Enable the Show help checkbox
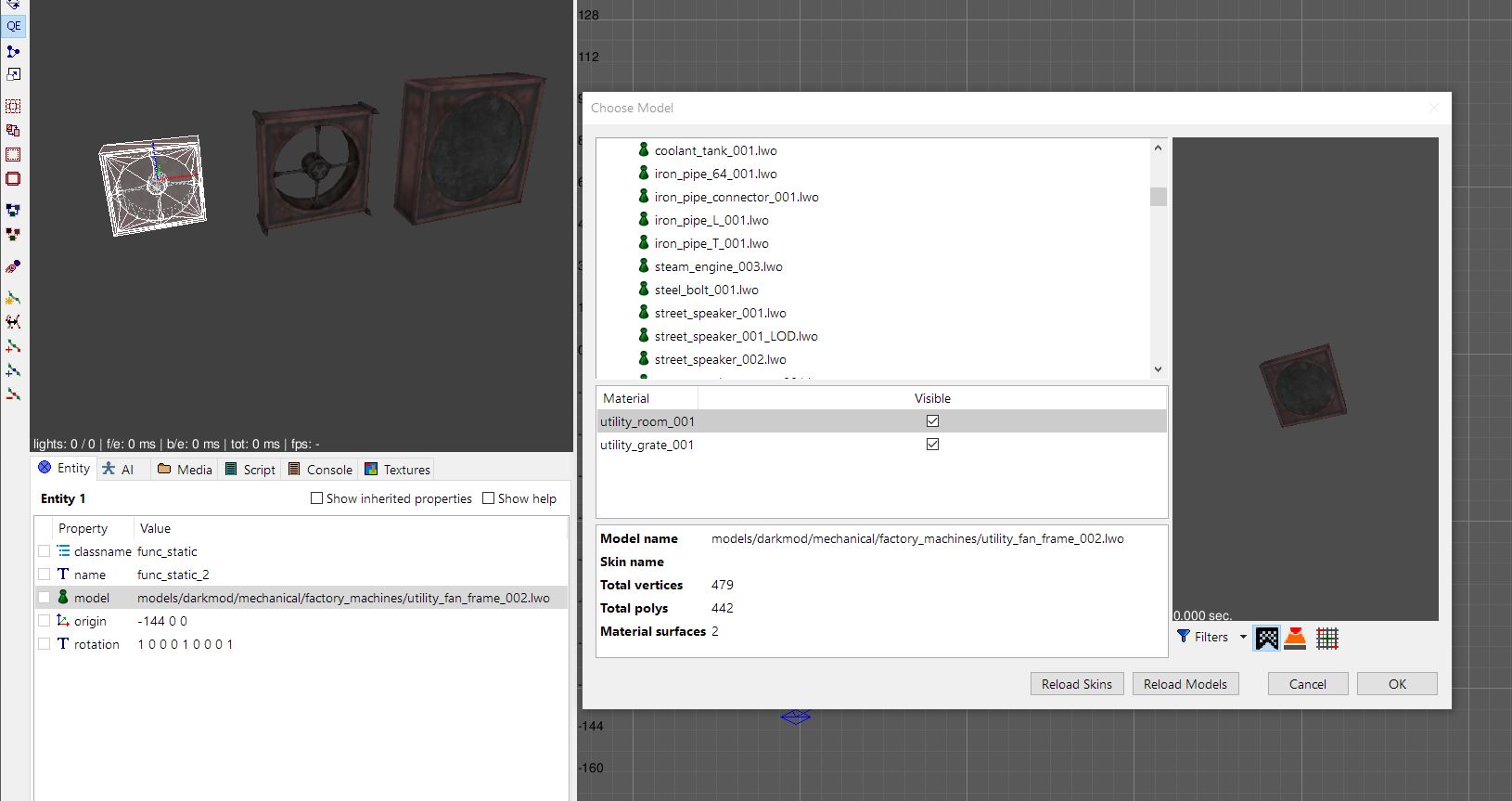1512x801 pixels. (489, 498)
